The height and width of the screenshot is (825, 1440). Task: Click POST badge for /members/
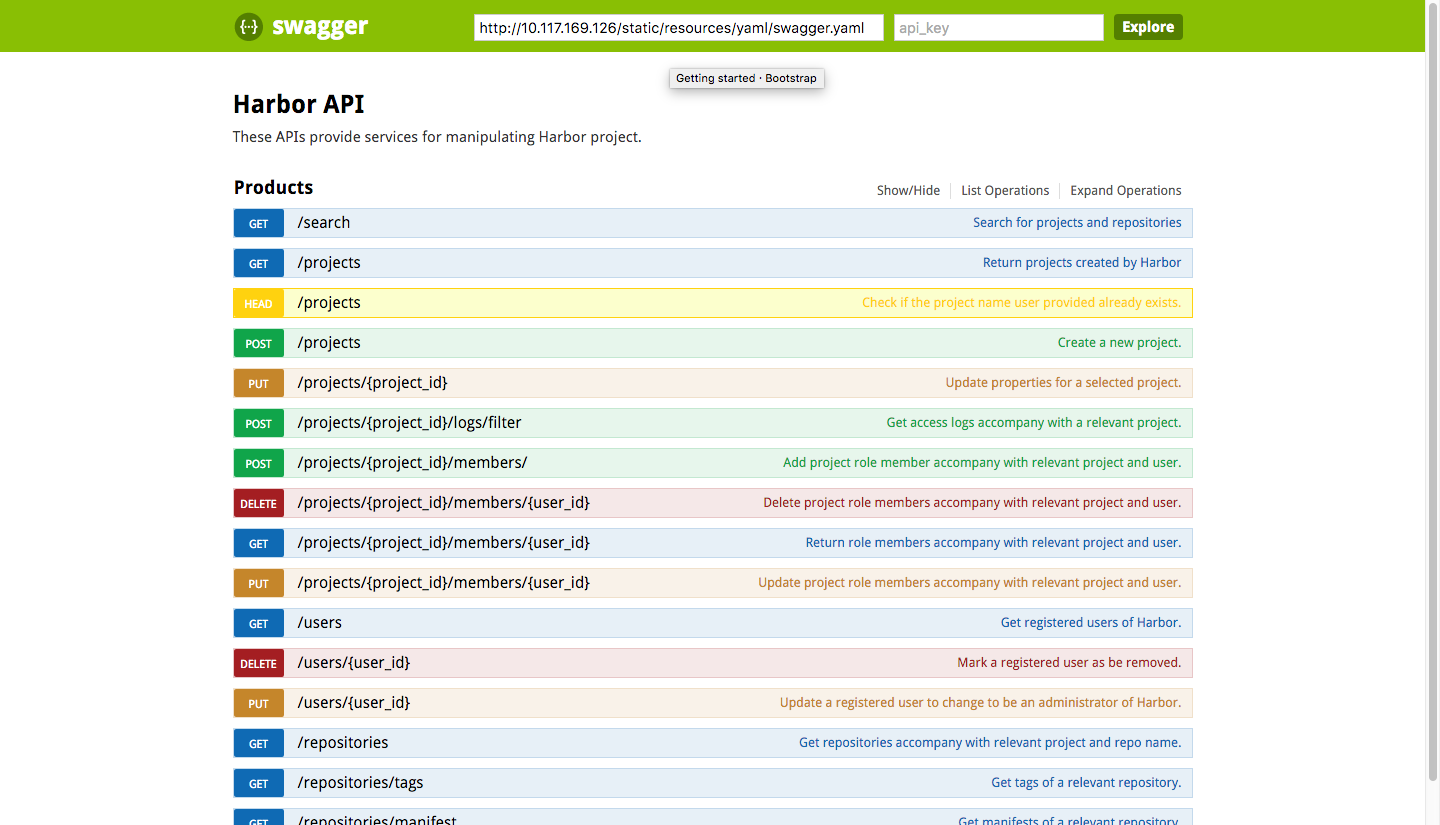(x=259, y=463)
